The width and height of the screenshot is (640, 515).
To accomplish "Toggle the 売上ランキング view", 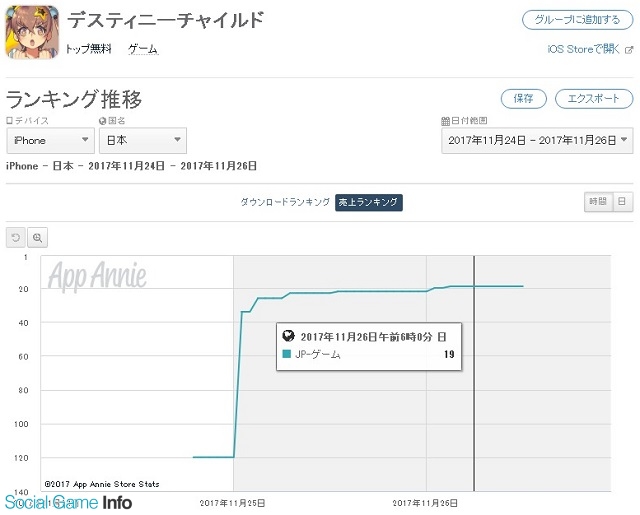I will (369, 202).
